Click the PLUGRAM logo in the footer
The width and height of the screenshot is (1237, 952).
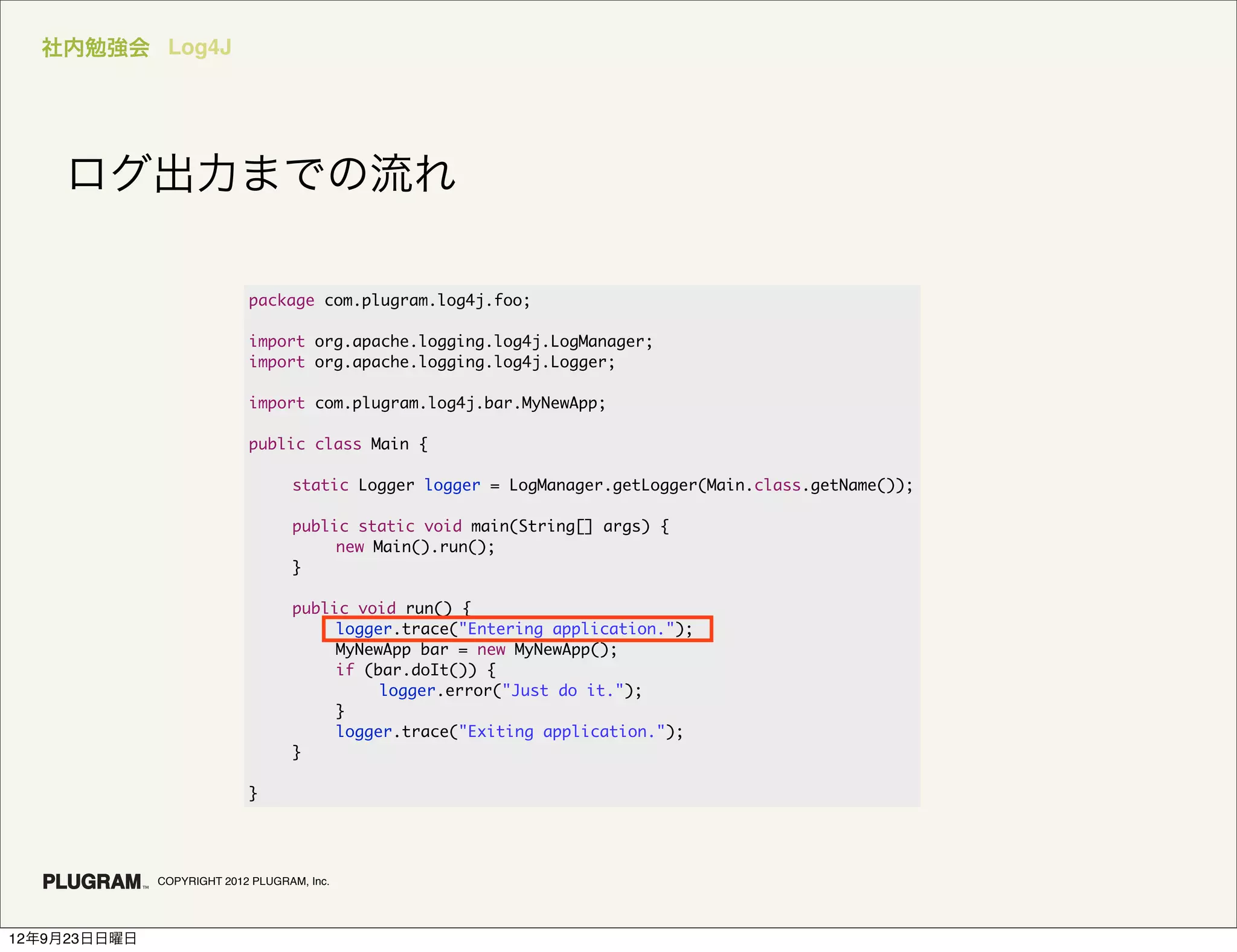click(x=95, y=881)
